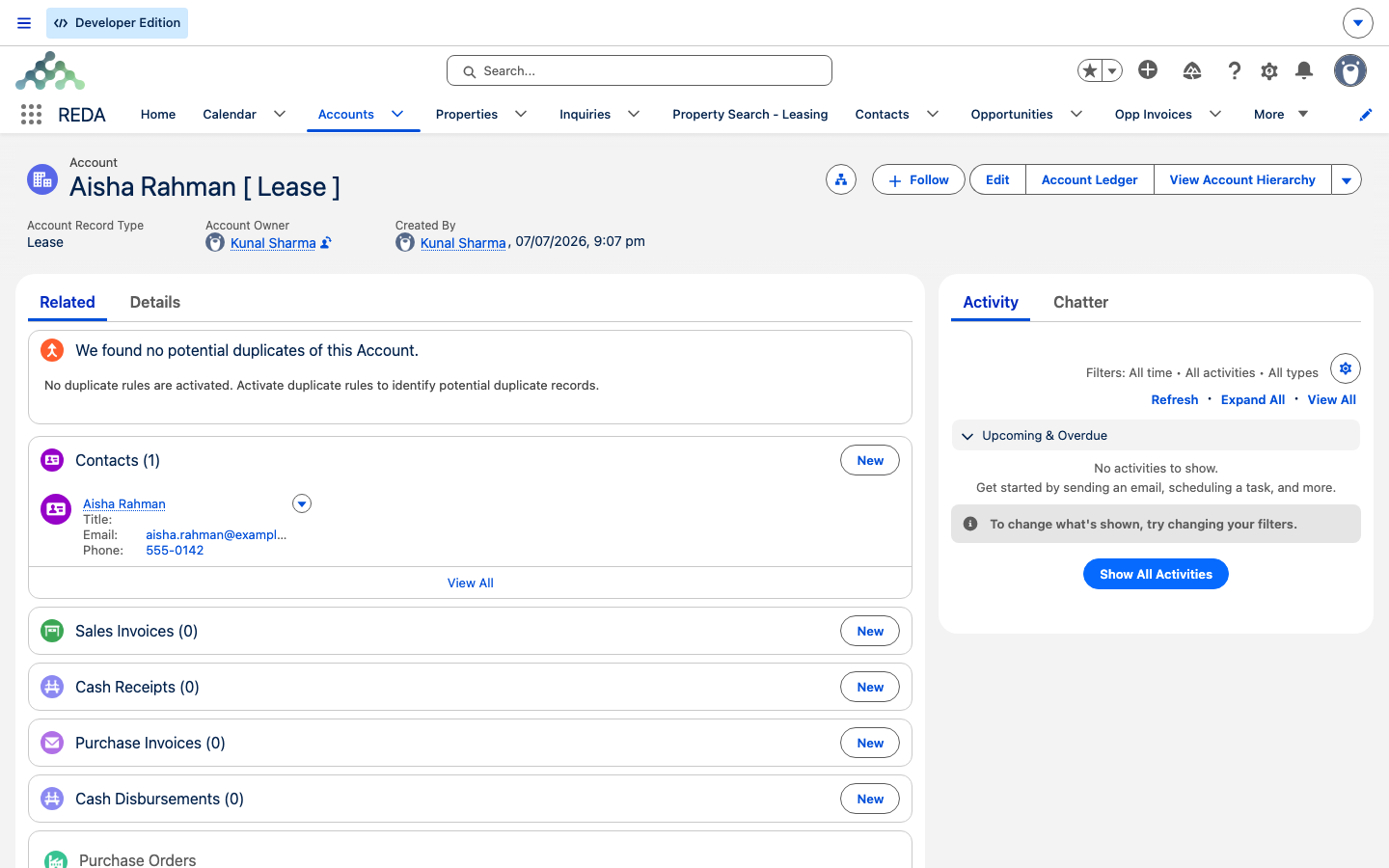Click the Purchase Invoices envelope icon
The height and width of the screenshot is (868, 1389).
52,743
